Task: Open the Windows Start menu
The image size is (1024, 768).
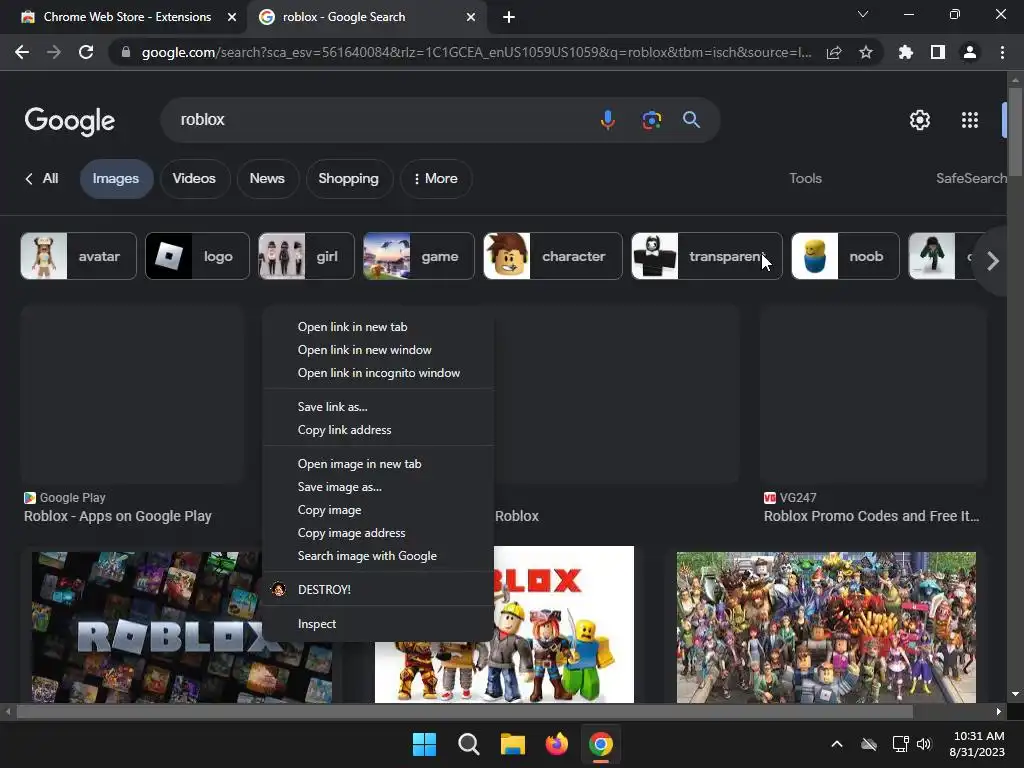Action: (x=424, y=744)
